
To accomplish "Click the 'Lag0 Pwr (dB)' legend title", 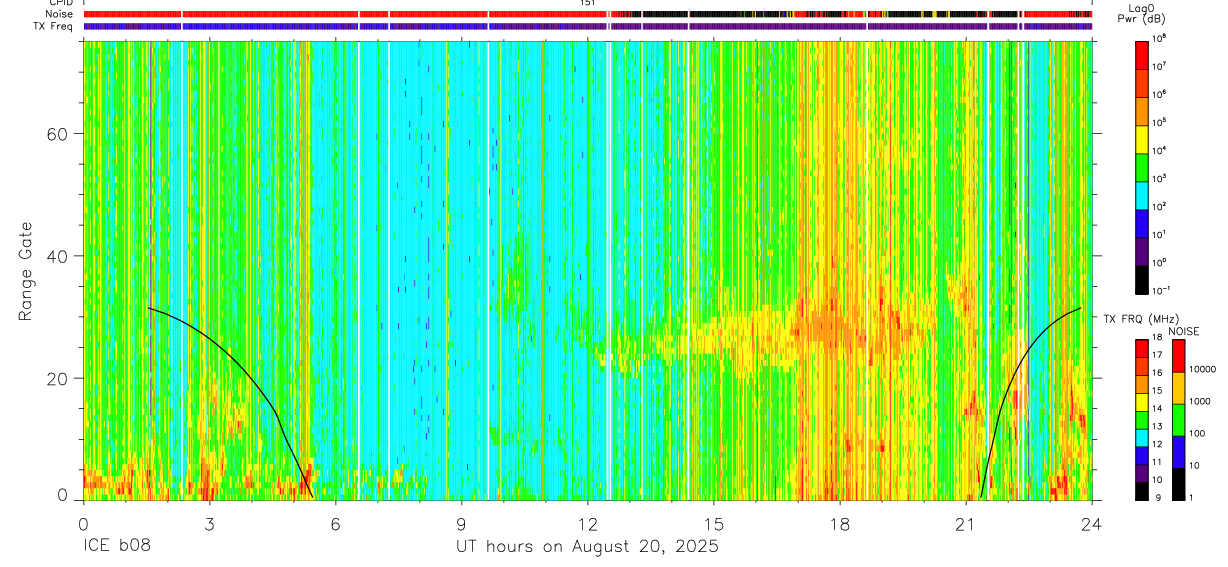I will [1141, 14].
